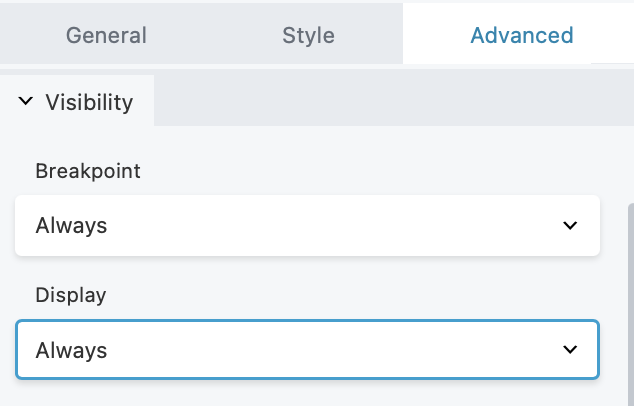Click the word "General" in the tab bar
The width and height of the screenshot is (634, 406).
(106, 36)
